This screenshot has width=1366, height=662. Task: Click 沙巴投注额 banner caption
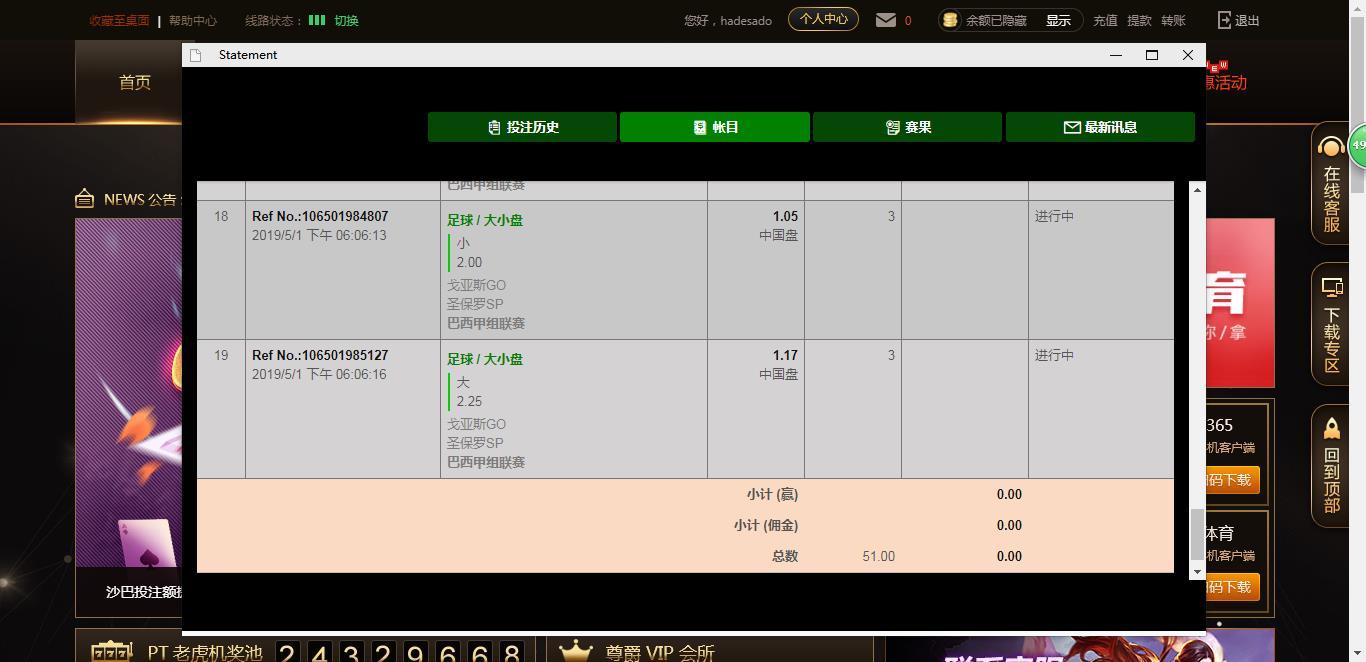144,592
